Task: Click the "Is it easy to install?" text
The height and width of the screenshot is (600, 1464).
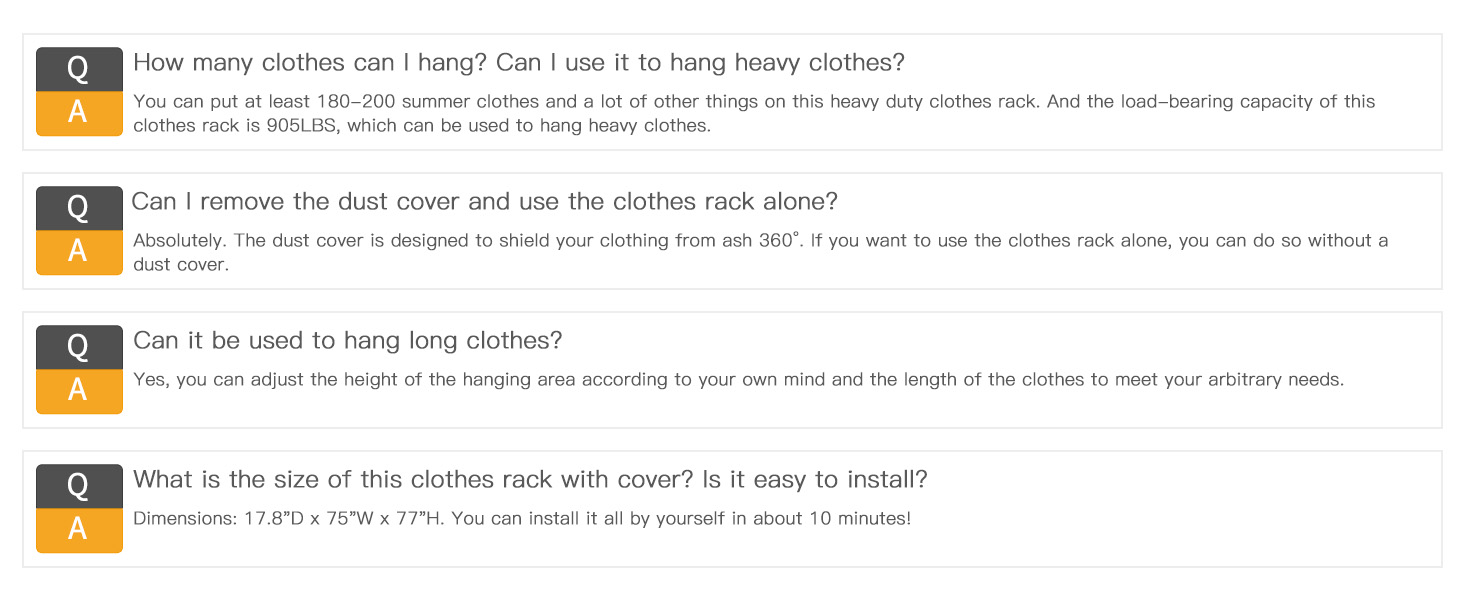Action: pos(815,480)
